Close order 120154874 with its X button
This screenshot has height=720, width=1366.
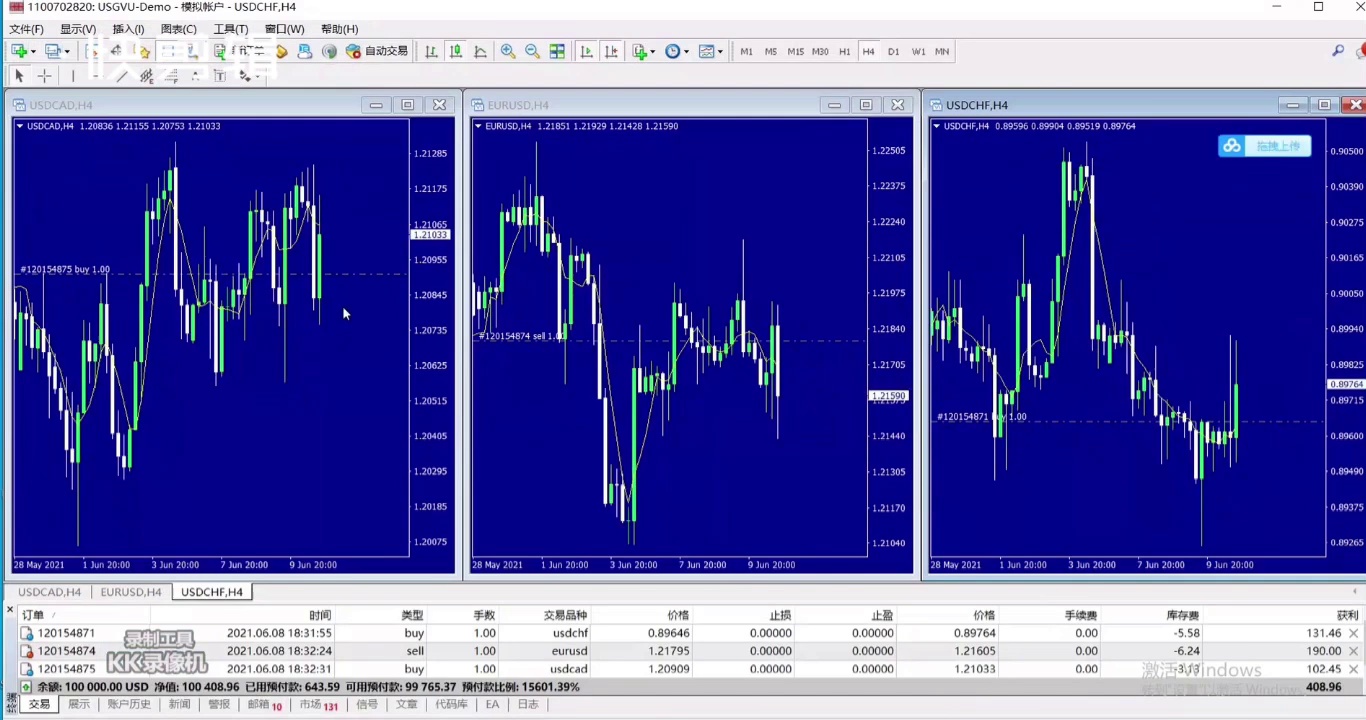(x=1353, y=651)
